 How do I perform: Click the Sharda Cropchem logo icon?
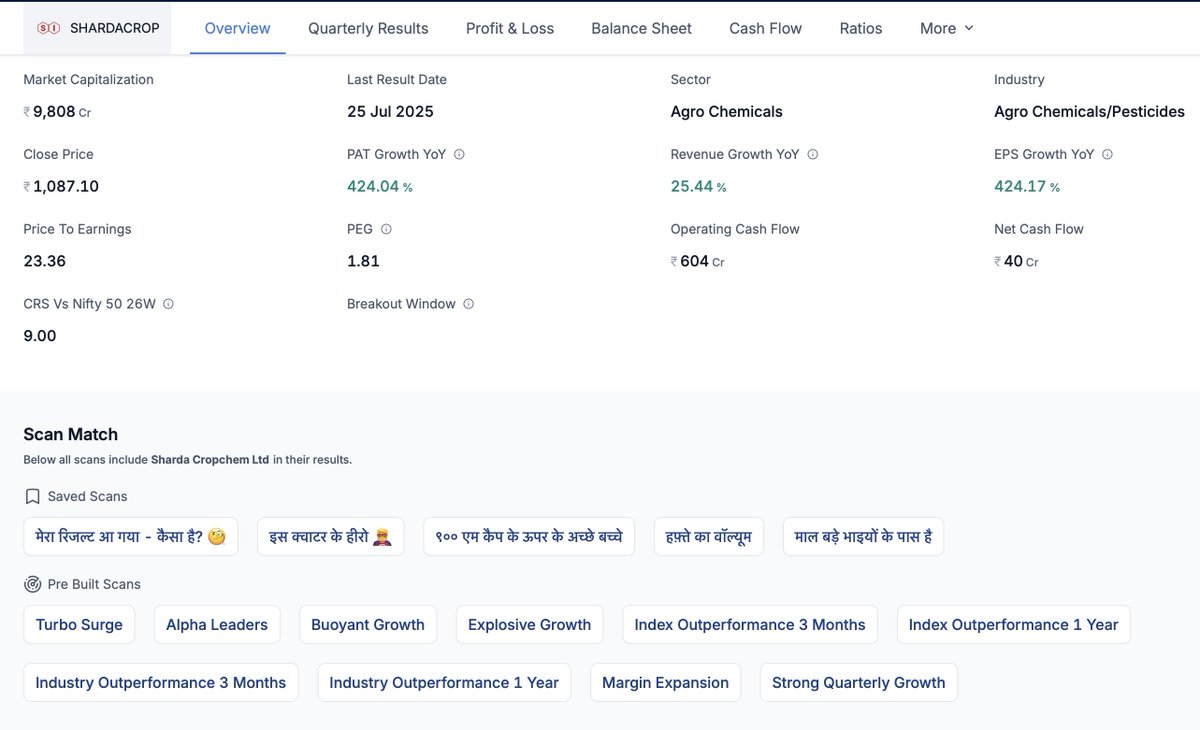point(48,28)
